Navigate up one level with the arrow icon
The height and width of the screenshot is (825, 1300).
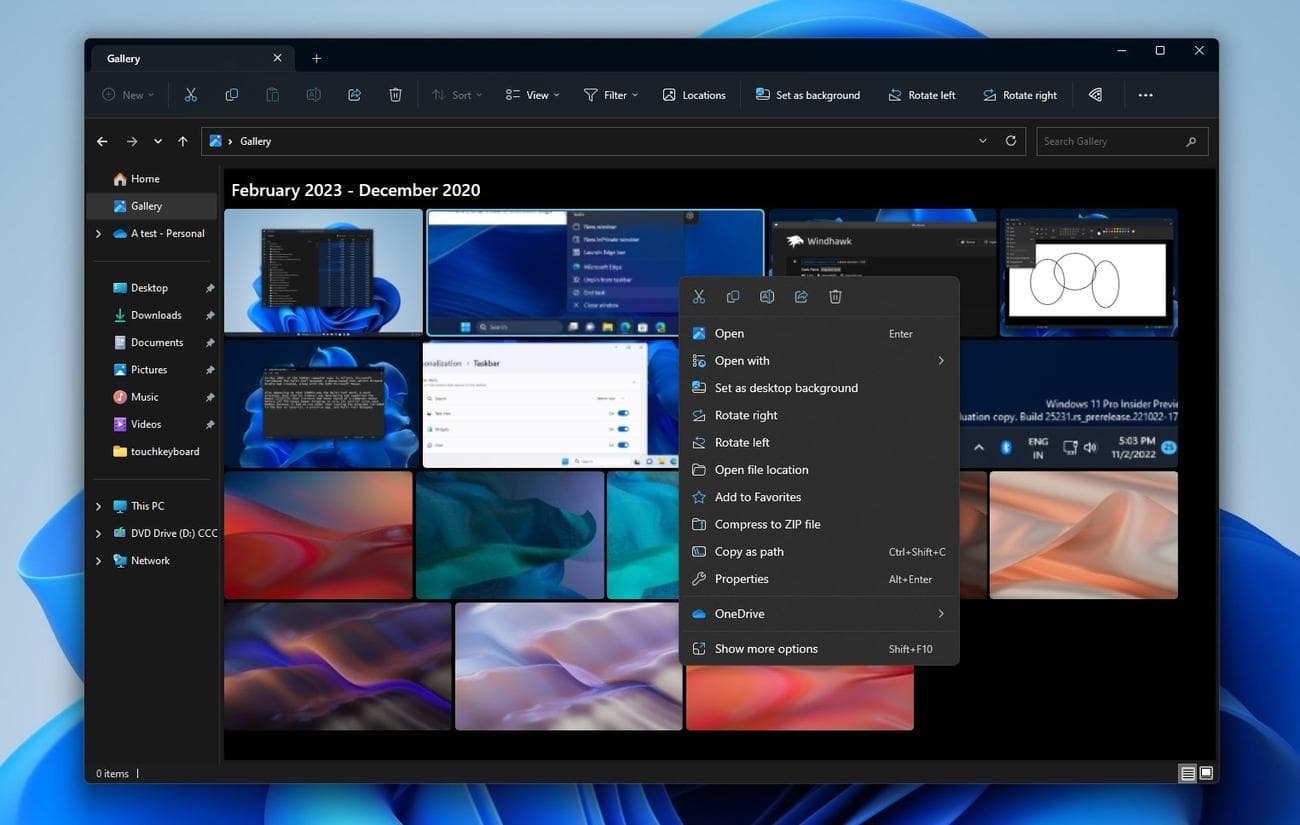[x=182, y=141]
